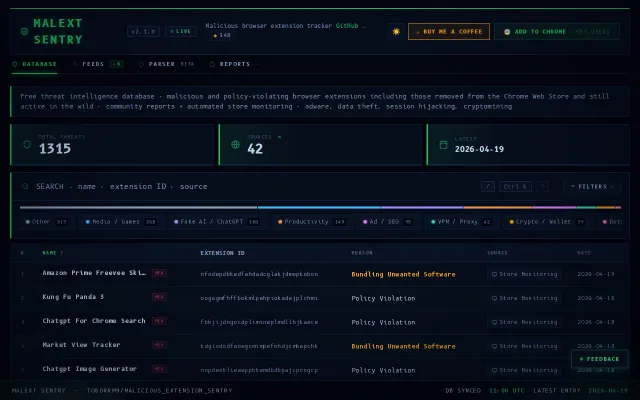Image resolution: width=640 pixels, height=400 pixels.
Task: Open the Kung Fu Panda 3 row
Action: [x=320, y=298]
